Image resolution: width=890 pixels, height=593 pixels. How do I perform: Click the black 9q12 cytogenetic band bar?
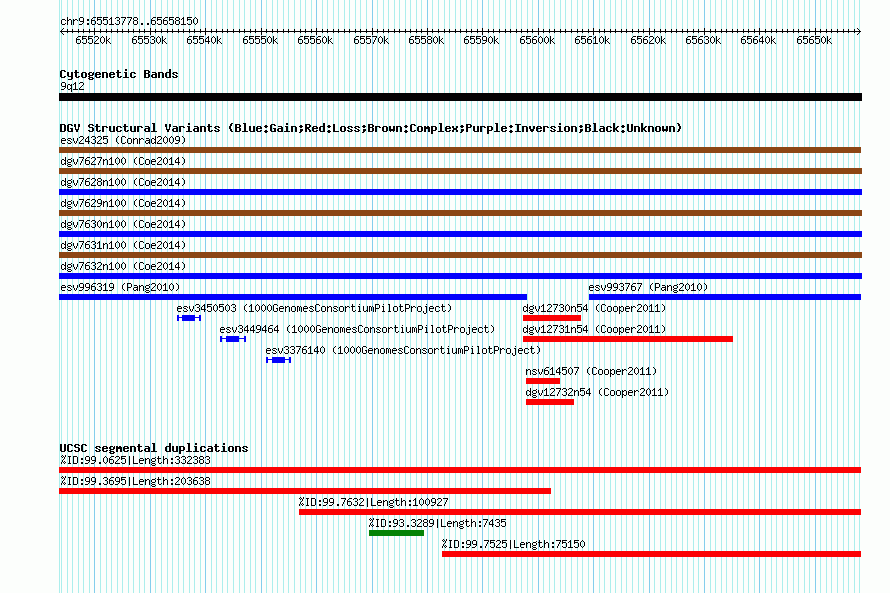pos(460,97)
